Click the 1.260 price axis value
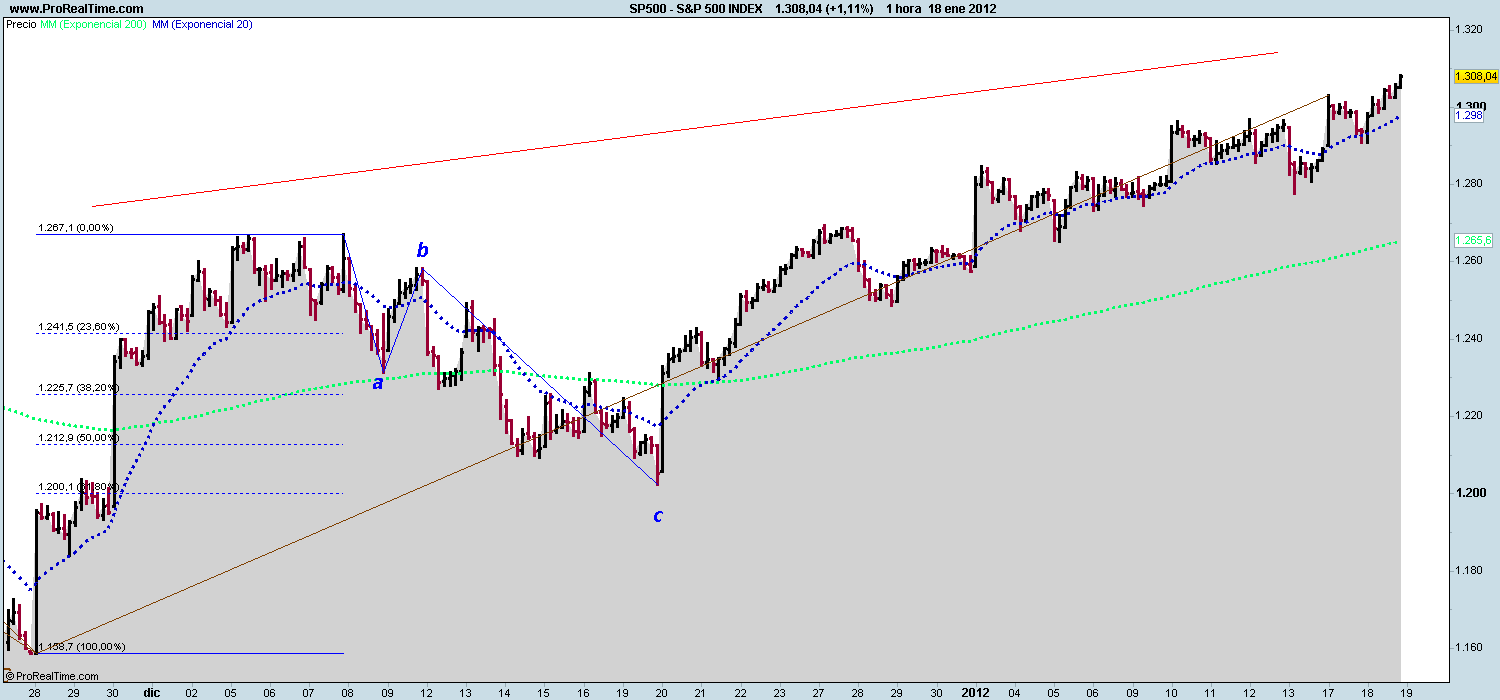 tap(1469, 260)
